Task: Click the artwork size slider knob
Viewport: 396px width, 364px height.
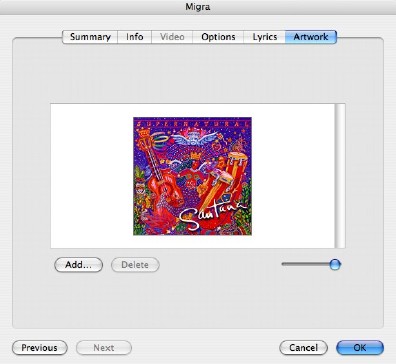Action: (x=335, y=264)
